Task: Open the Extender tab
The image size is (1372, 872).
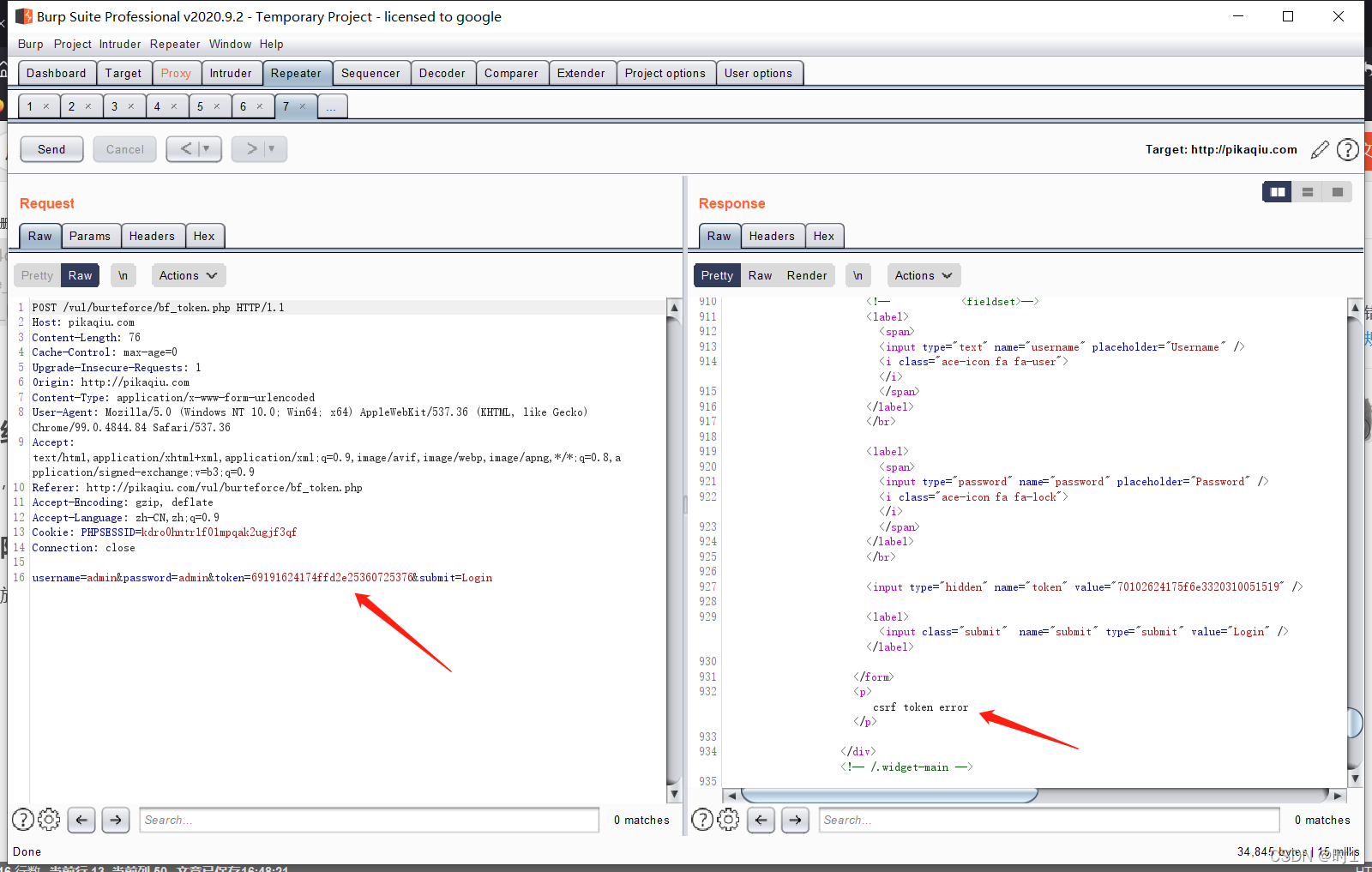Action: 581,73
